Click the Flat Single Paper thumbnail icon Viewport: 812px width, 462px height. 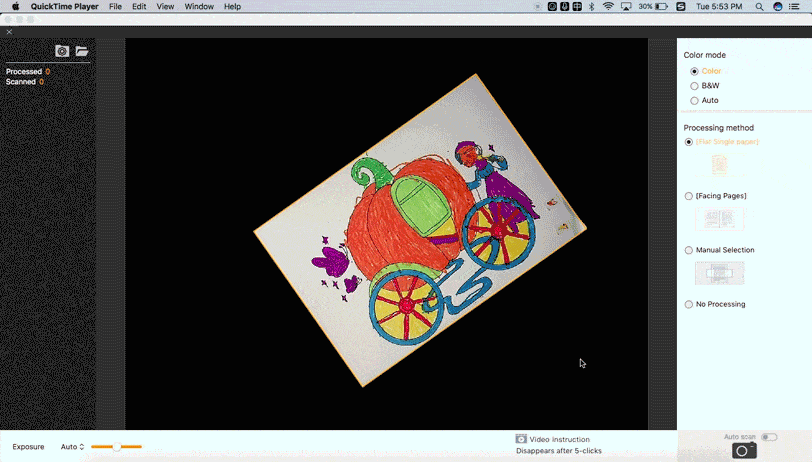(x=719, y=164)
